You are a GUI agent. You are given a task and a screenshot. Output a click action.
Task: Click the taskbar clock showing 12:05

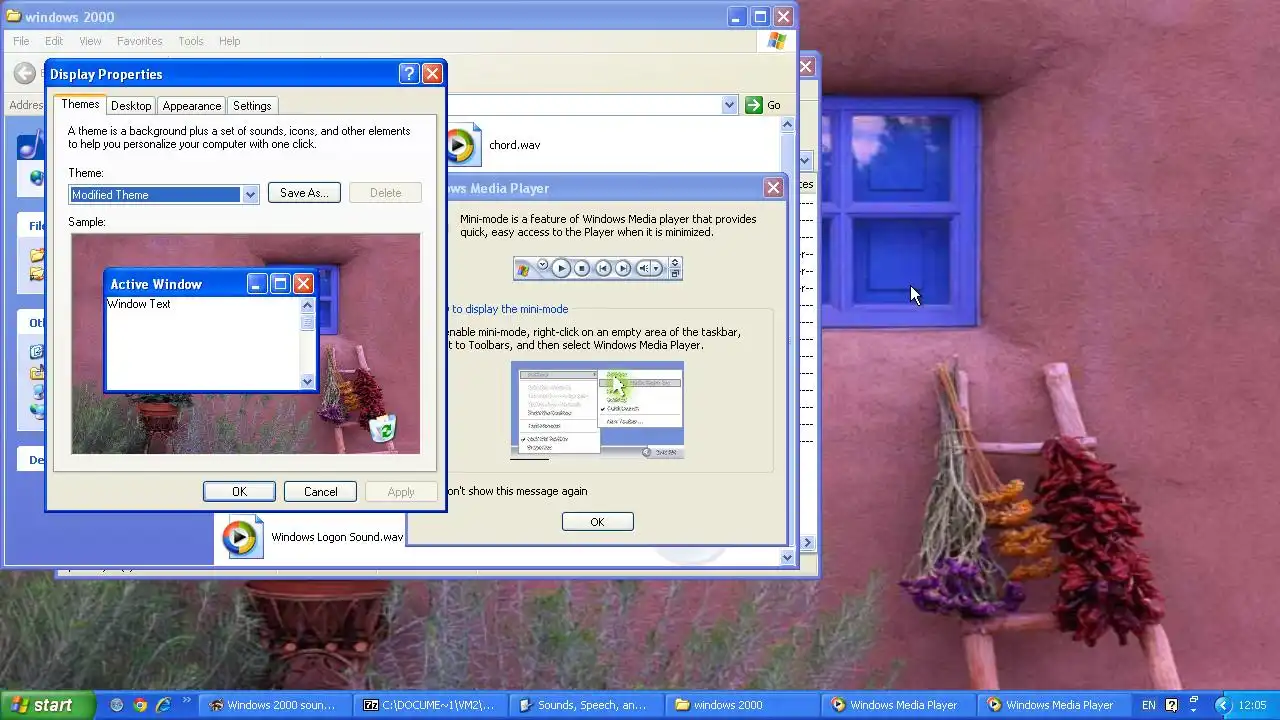pyautogui.click(x=1252, y=705)
